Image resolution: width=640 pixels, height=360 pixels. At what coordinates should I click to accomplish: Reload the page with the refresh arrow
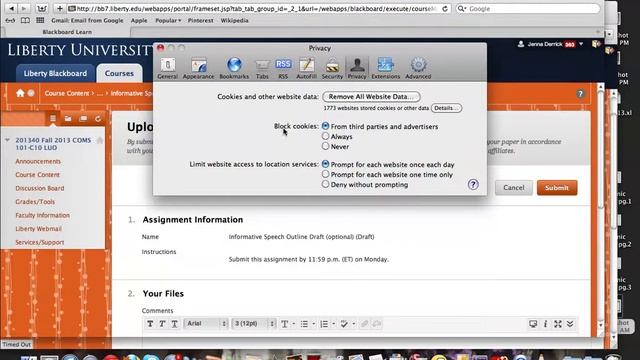pyautogui.click(x=445, y=9)
